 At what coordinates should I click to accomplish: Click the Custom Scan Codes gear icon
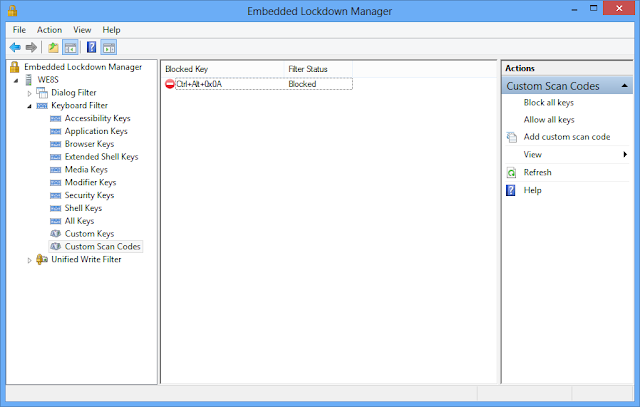[56, 247]
